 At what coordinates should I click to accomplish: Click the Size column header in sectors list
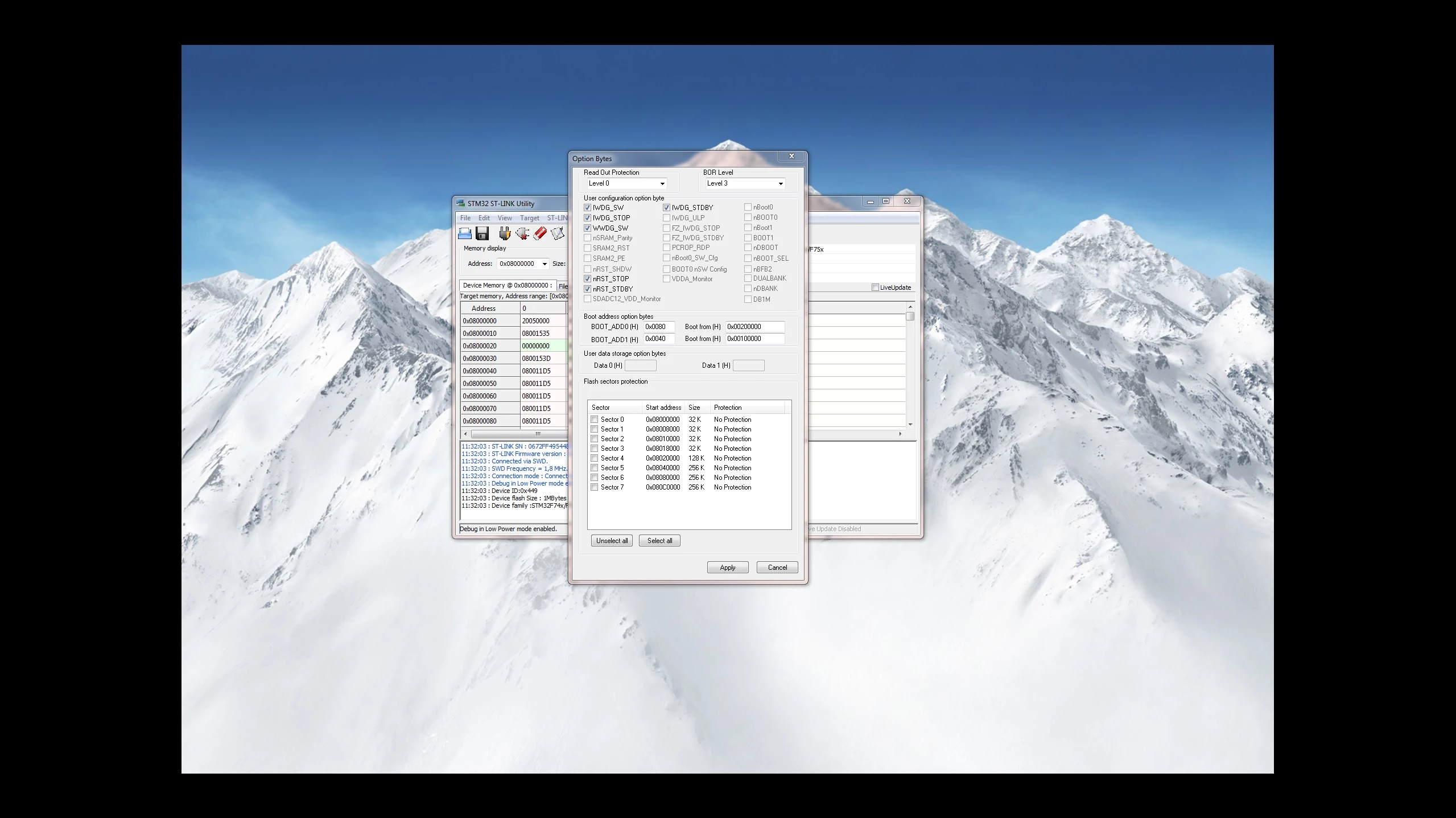point(697,408)
